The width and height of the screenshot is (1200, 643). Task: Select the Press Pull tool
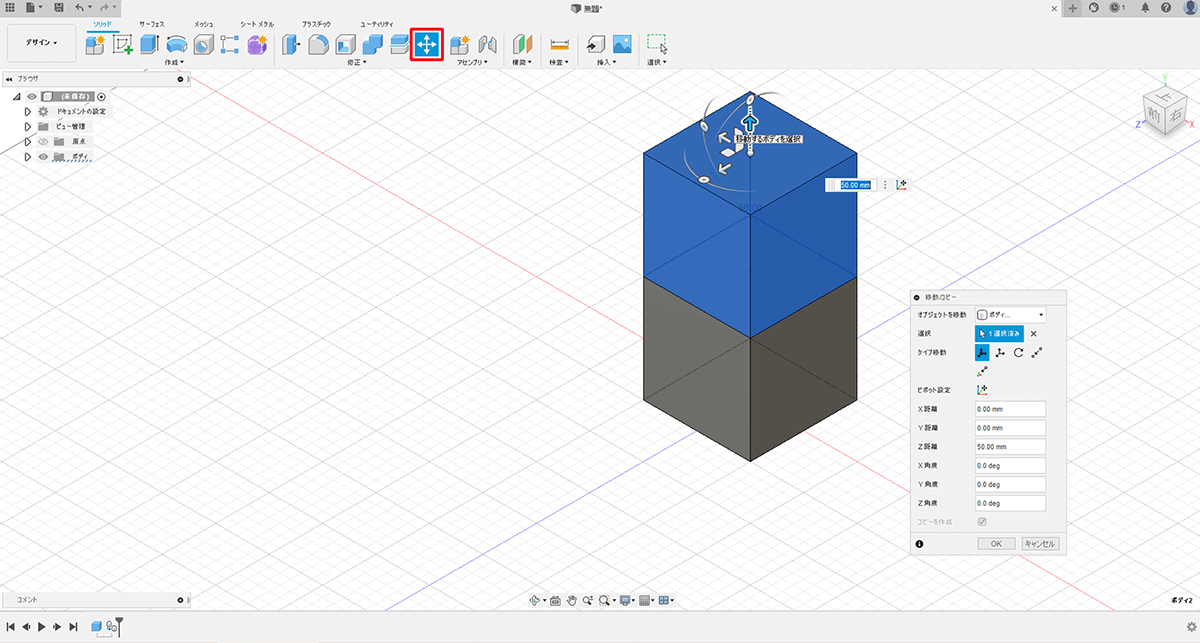291,44
